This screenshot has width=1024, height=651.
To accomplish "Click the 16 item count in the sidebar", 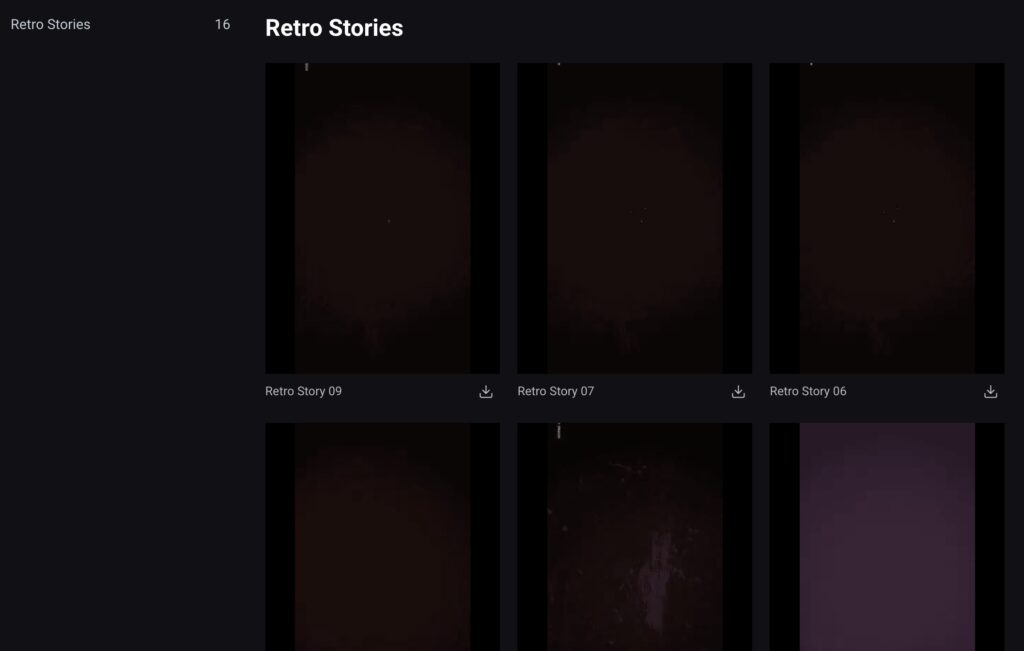I will 222,24.
